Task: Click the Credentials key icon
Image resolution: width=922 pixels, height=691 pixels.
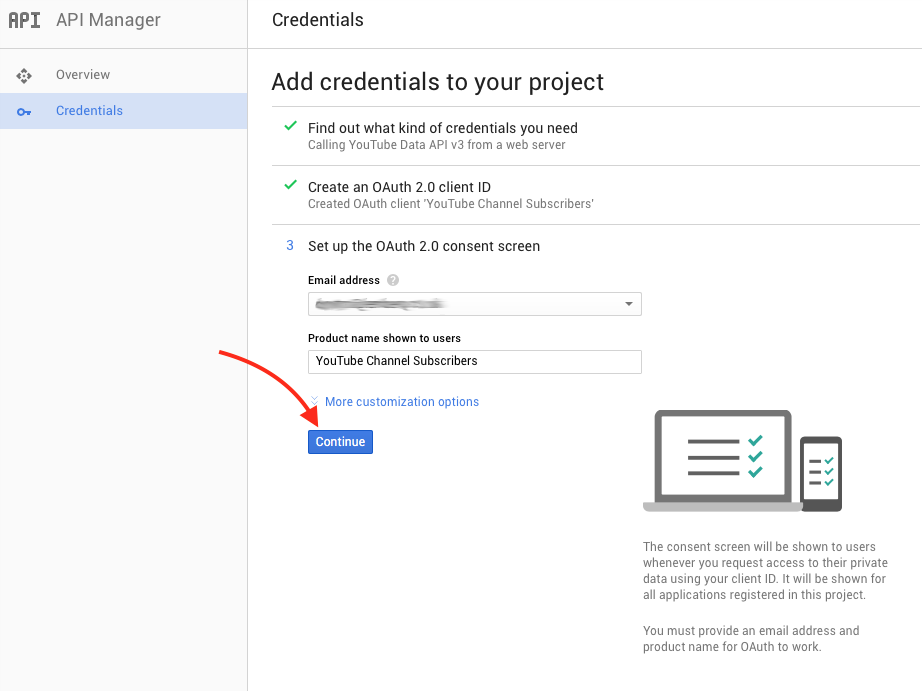Action: pos(24,112)
